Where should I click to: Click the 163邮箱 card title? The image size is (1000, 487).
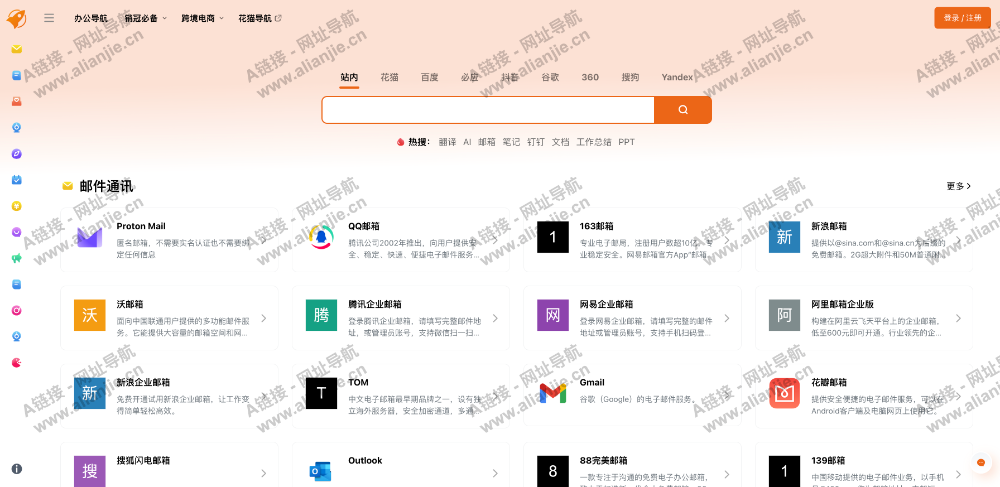pos(596,226)
